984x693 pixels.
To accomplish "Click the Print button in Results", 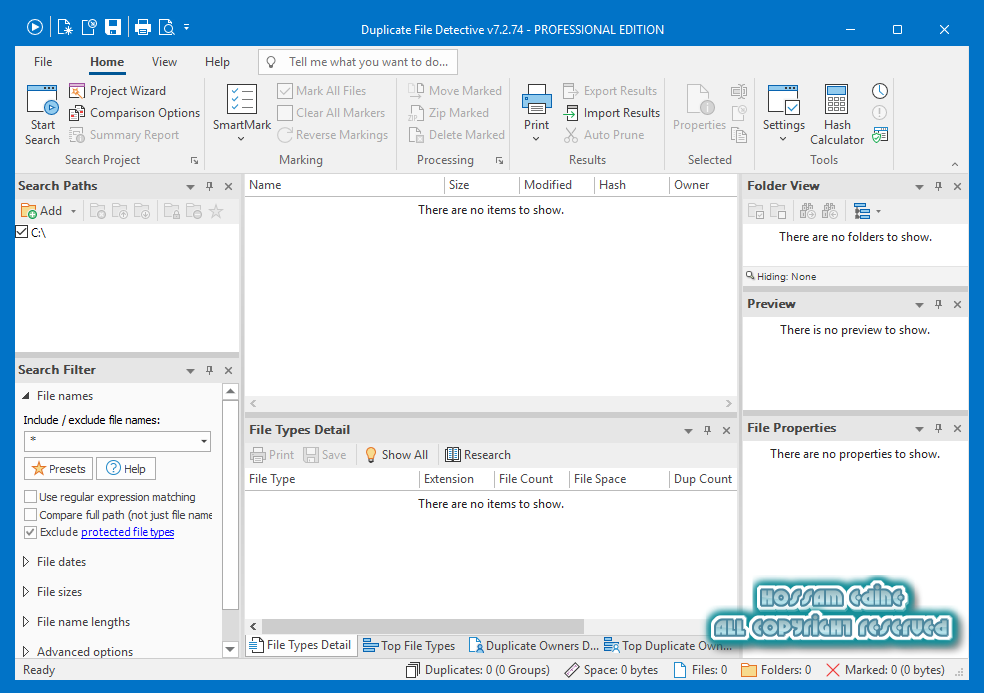I will click(x=537, y=113).
